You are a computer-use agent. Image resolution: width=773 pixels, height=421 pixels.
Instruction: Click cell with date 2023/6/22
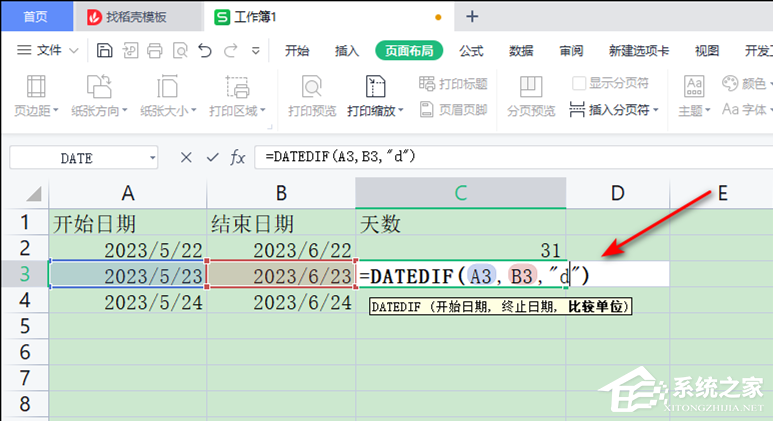click(x=281, y=249)
